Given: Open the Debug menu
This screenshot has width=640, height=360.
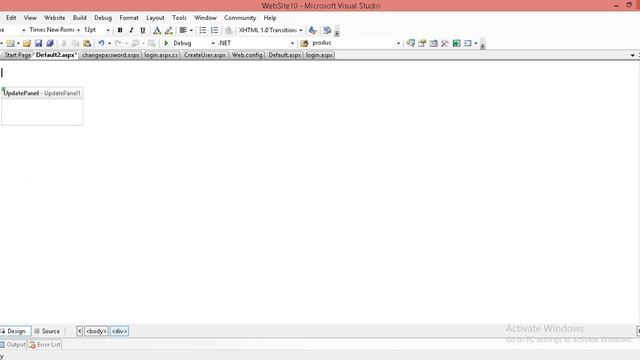Looking at the screenshot, I should (x=103, y=18).
